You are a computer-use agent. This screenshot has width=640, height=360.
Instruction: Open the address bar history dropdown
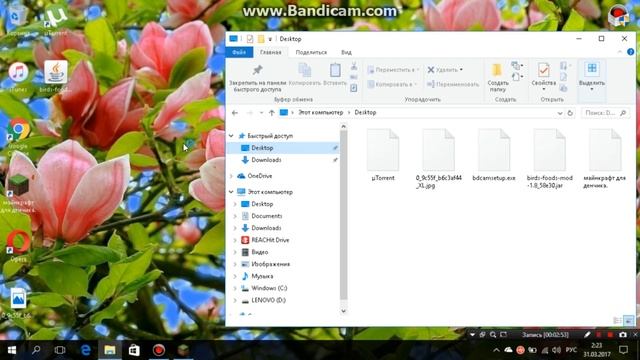point(560,113)
